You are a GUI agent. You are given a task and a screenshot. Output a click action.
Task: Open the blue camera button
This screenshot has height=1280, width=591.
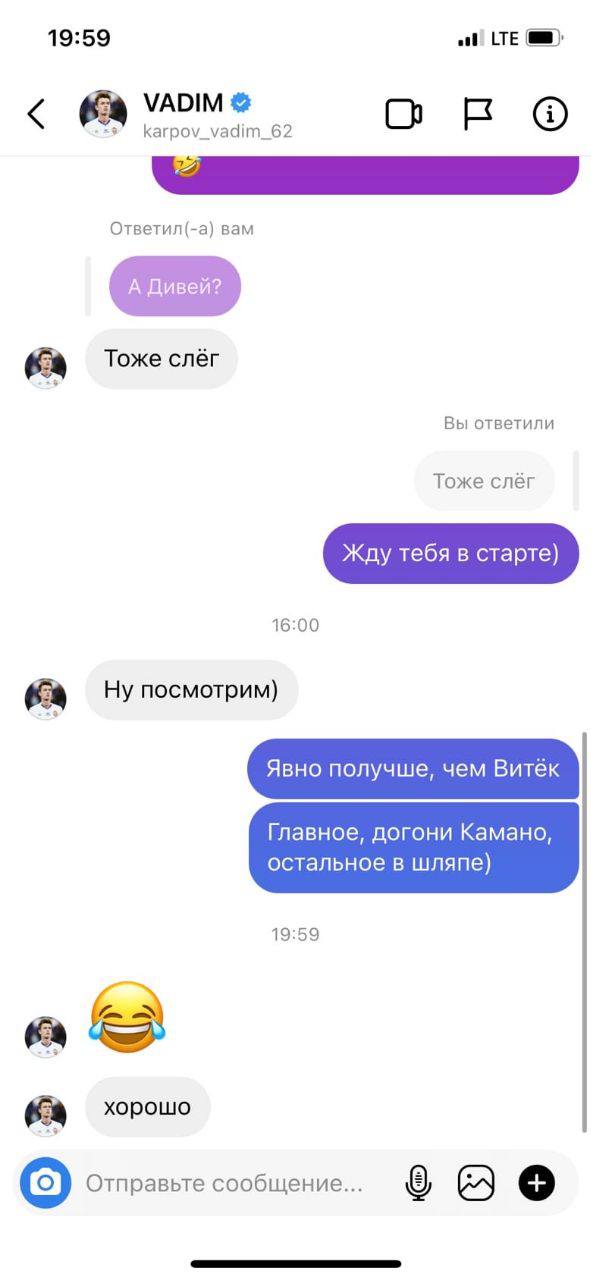coord(45,1183)
